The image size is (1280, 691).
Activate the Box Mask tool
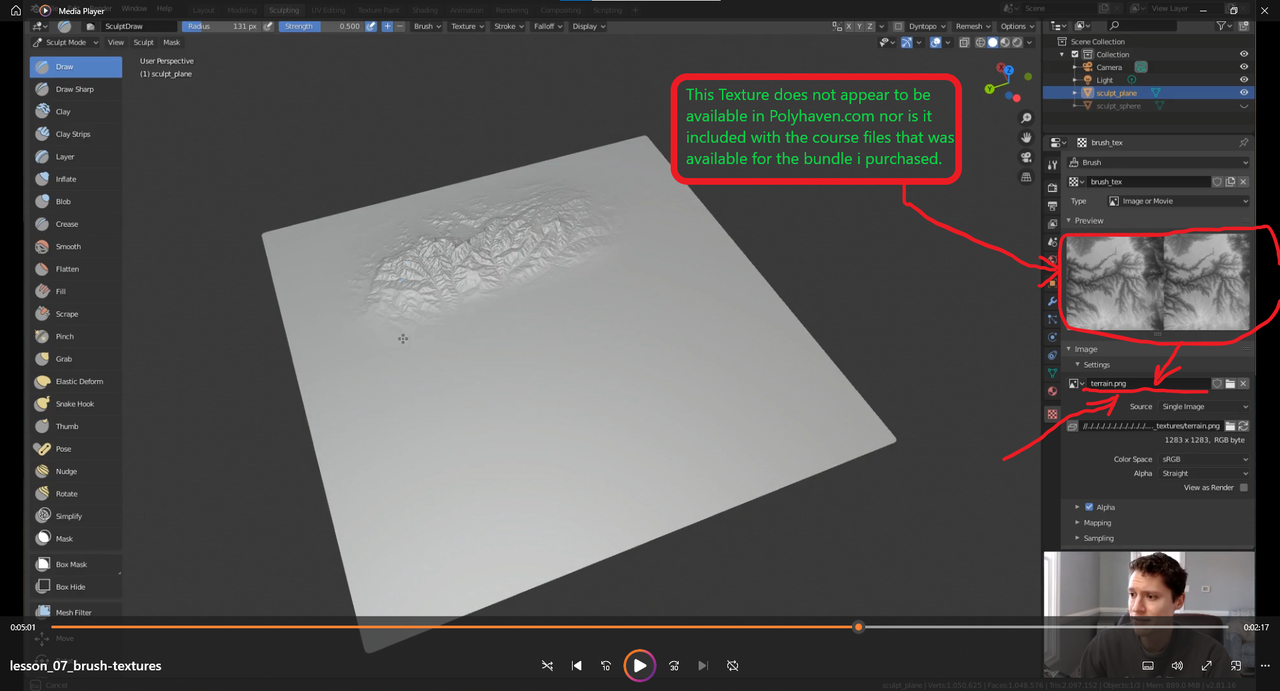coord(70,564)
